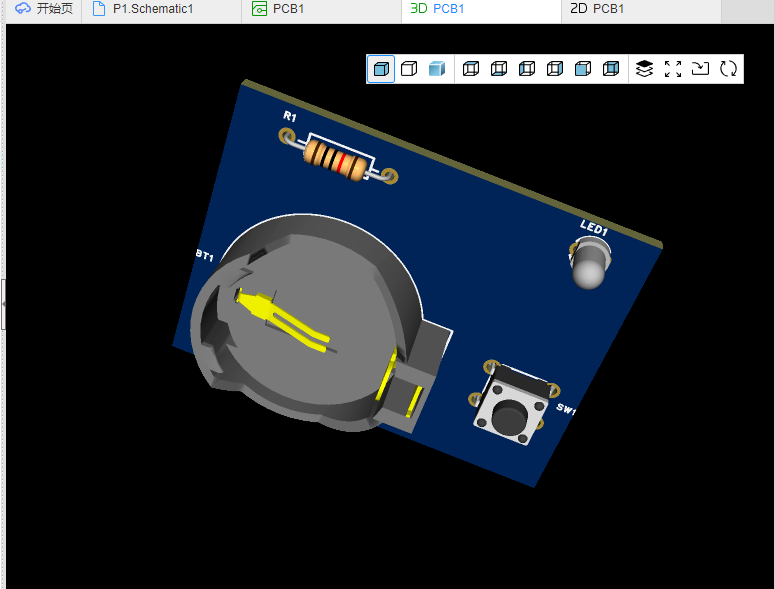This screenshot has width=775, height=589.
Task: Expand the collapsed left side panel handle
Action: pos(3,304)
